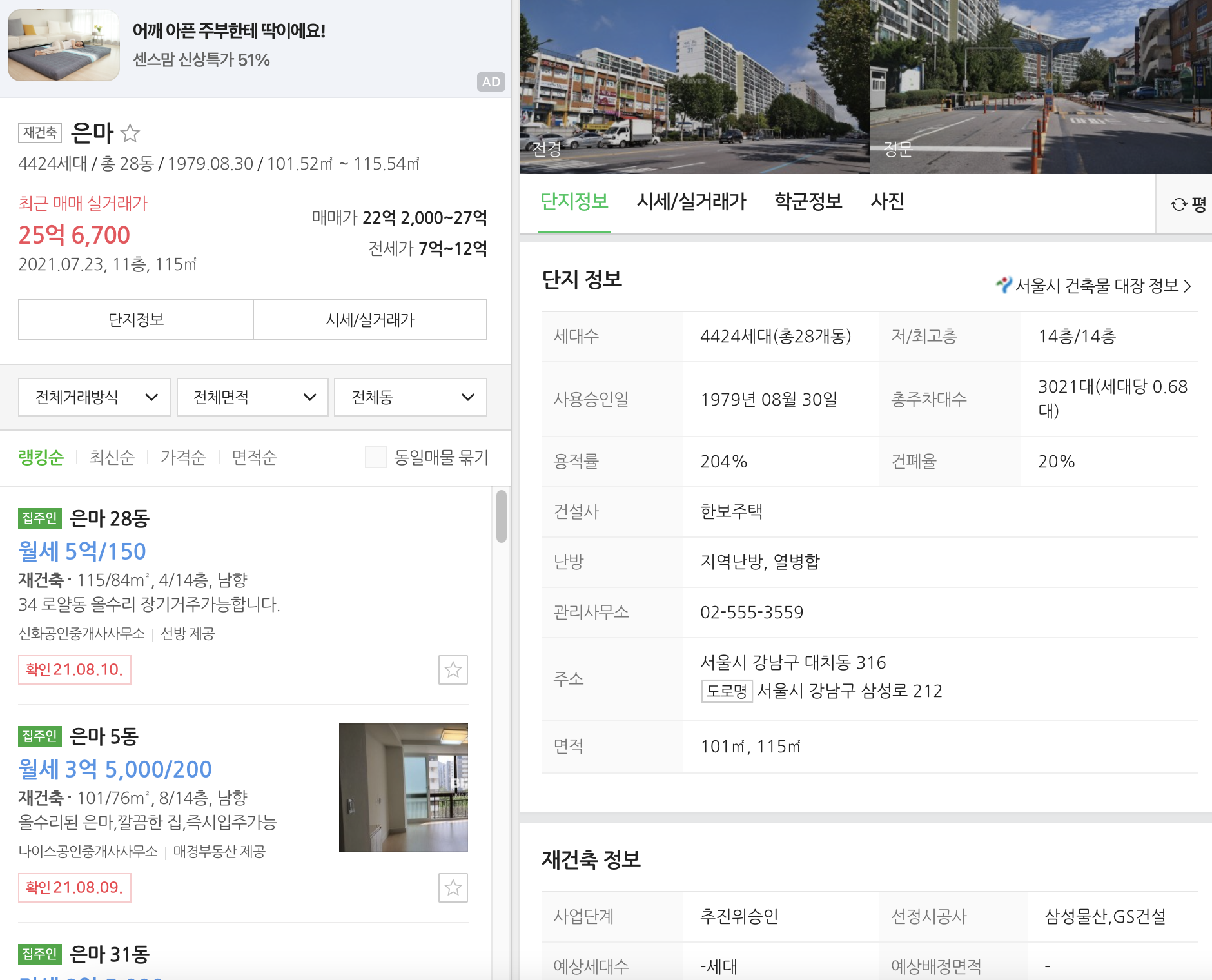
Task: Click the AD badge on the banner
Action: click(491, 82)
